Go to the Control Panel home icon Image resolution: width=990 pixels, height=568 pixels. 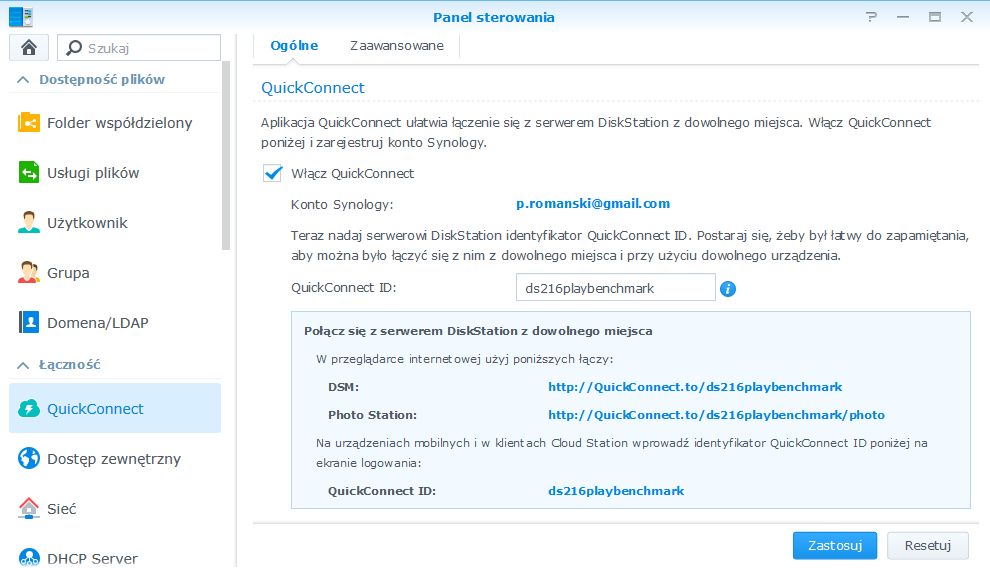coord(29,48)
